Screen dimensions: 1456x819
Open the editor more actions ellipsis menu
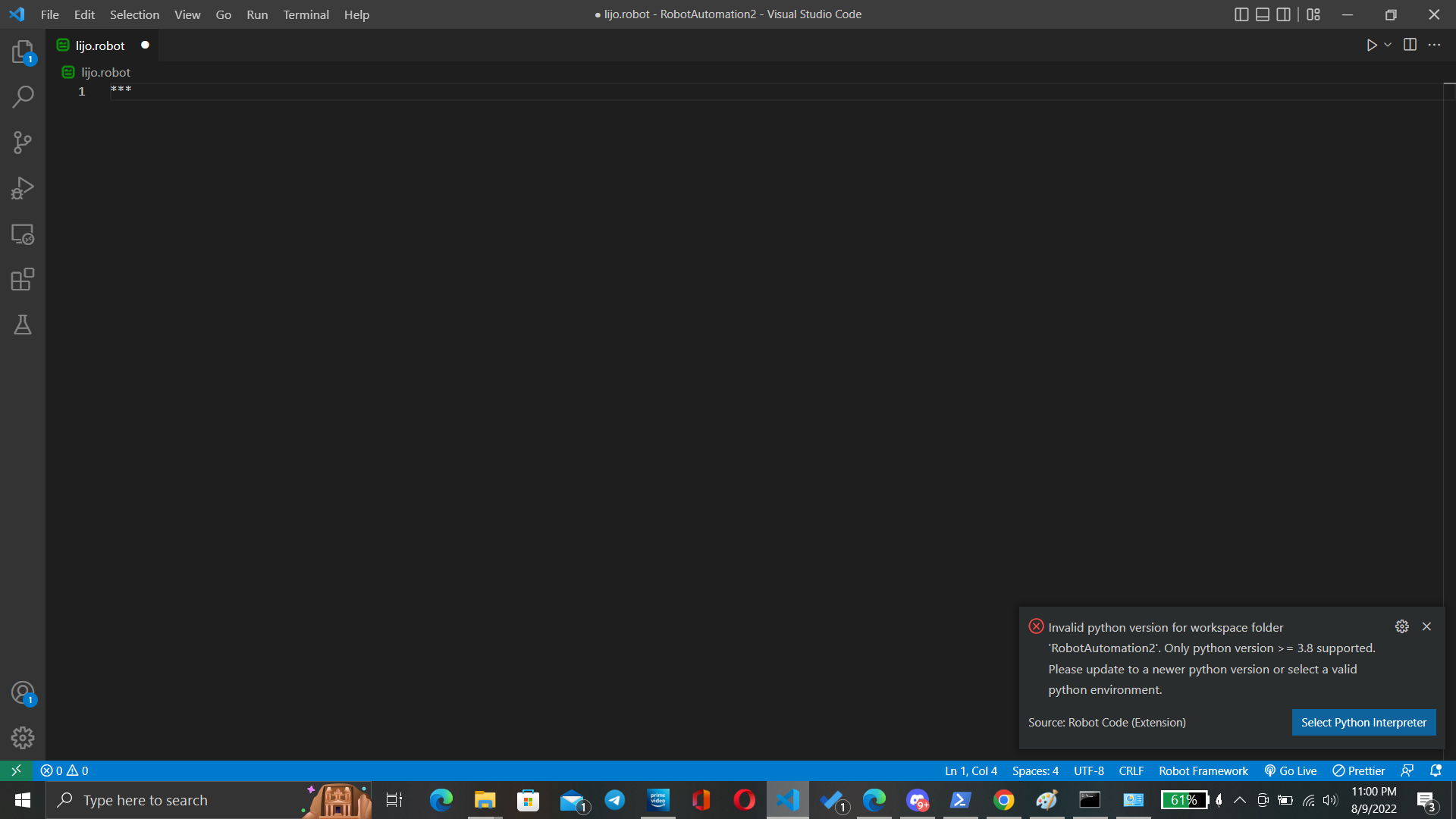[1435, 45]
